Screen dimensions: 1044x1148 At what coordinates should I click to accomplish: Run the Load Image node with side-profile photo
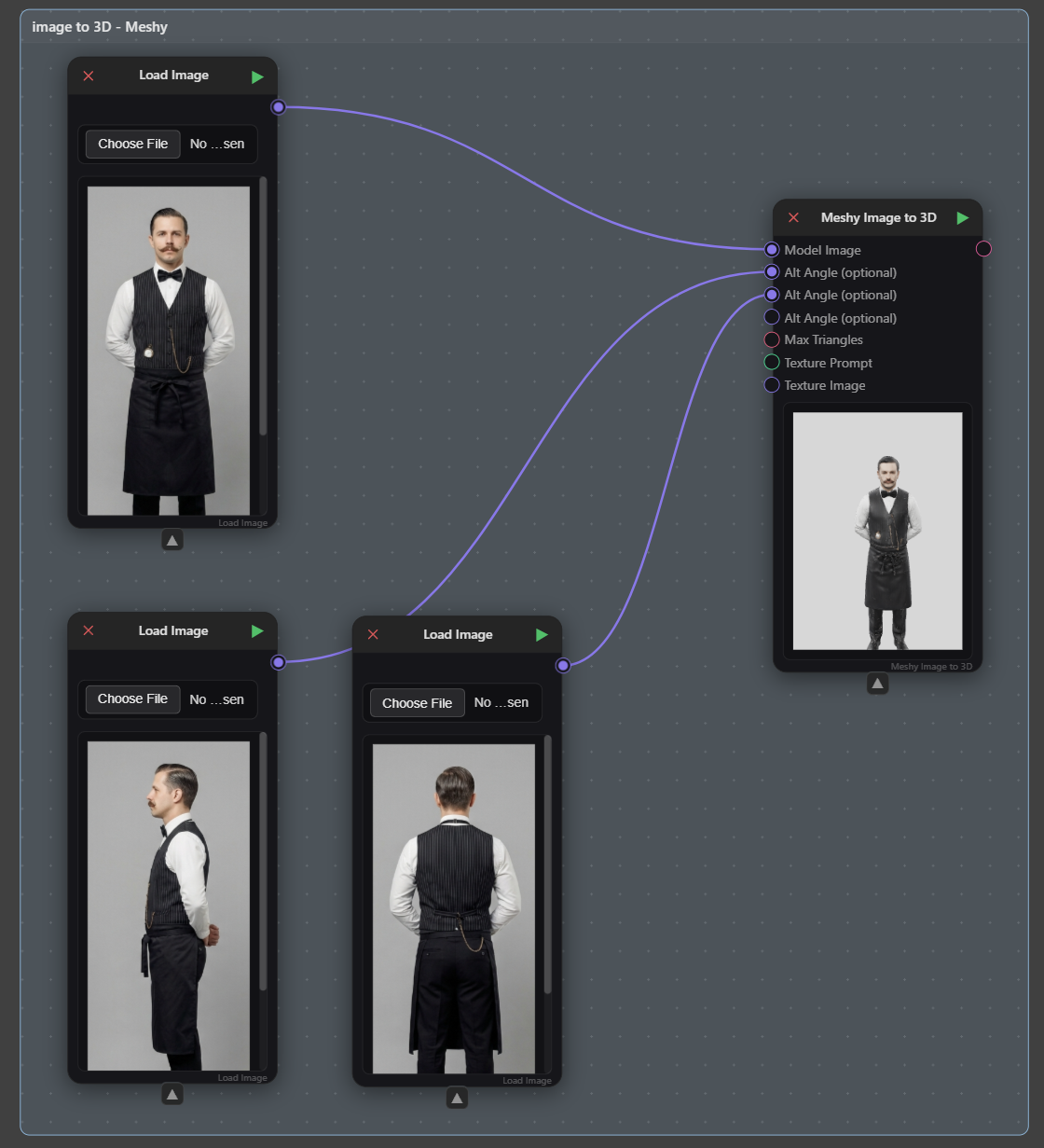257,631
